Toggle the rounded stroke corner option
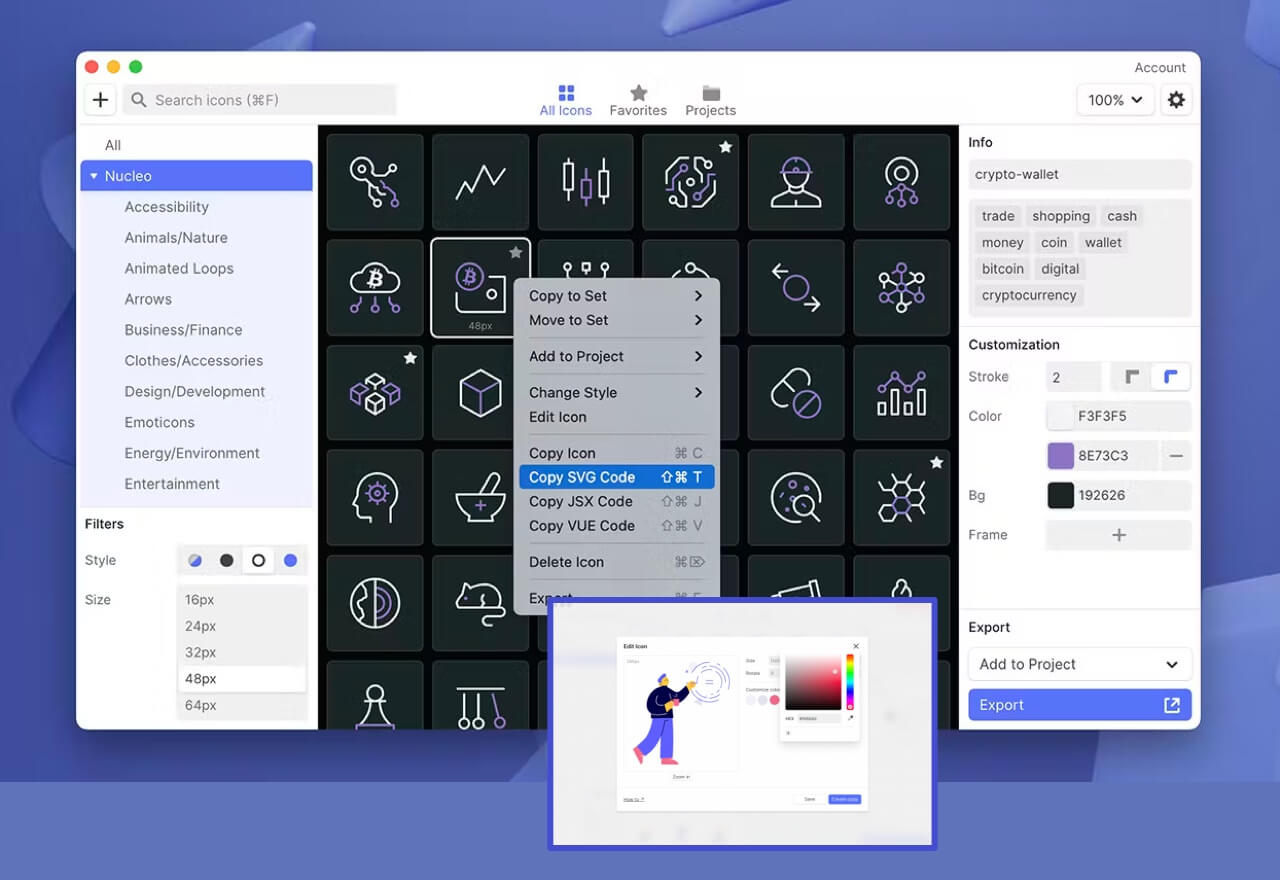Viewport: 1280px width, 880px height. coord(1170,377)
